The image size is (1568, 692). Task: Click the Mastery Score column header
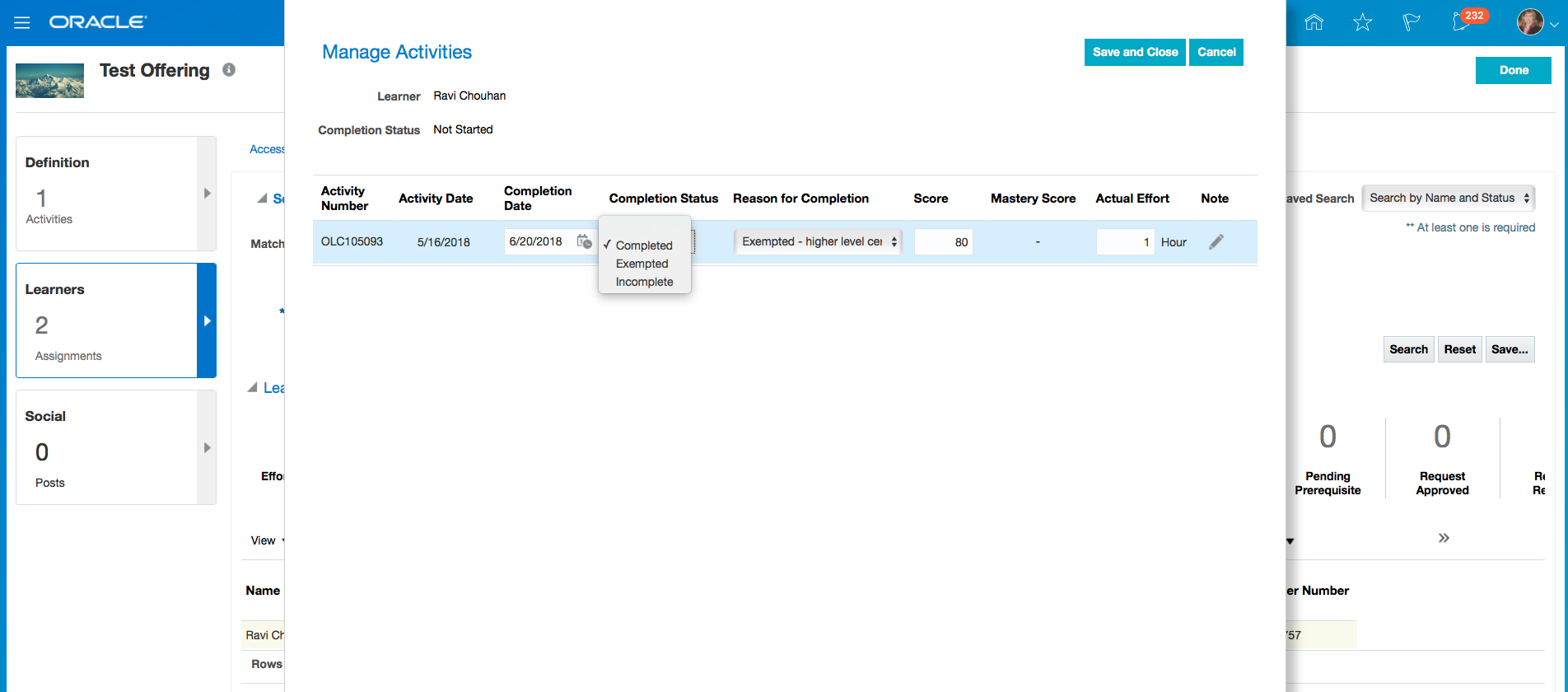click(1033, 199)
